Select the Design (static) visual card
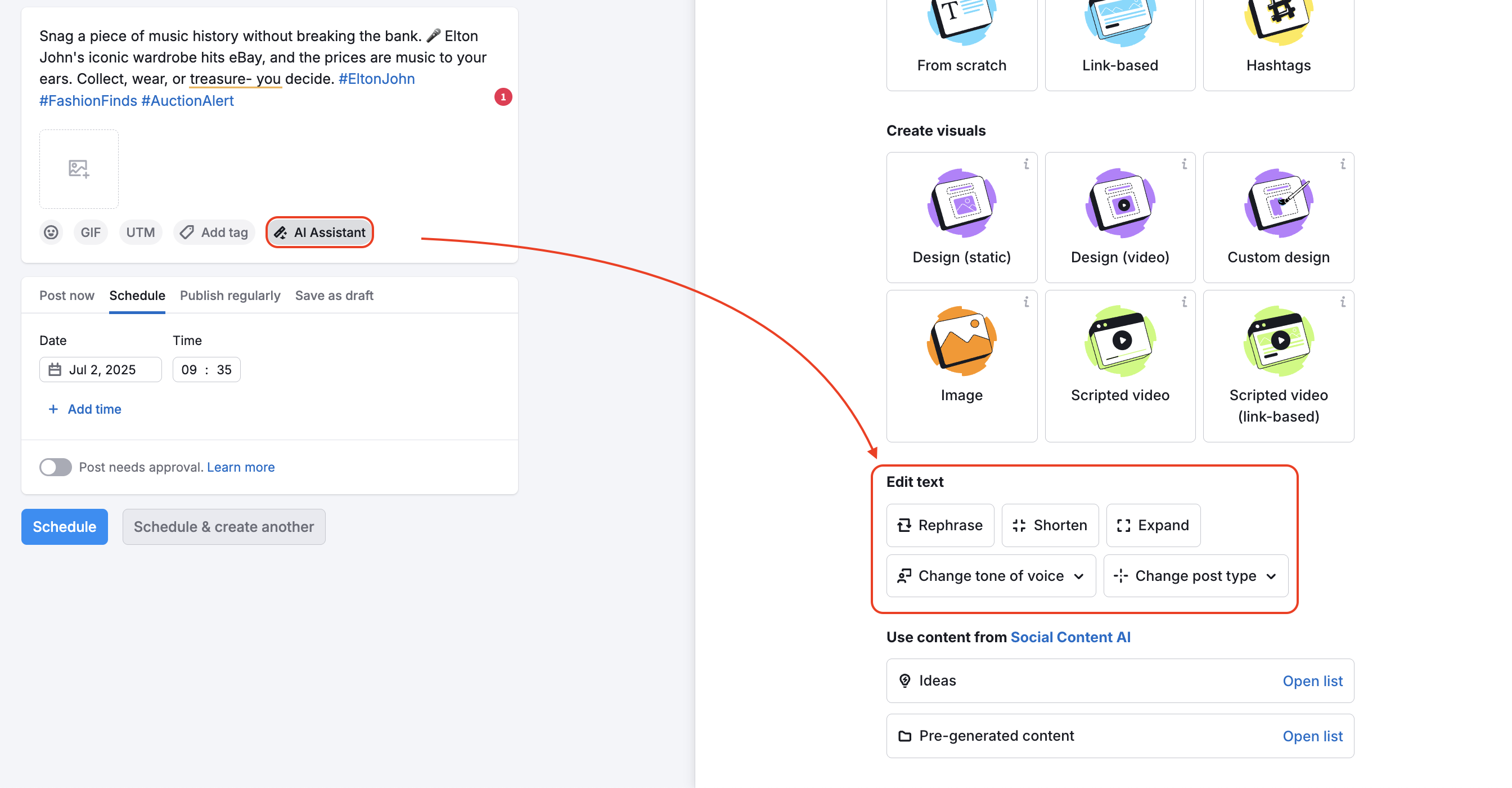 click(961, 217)
